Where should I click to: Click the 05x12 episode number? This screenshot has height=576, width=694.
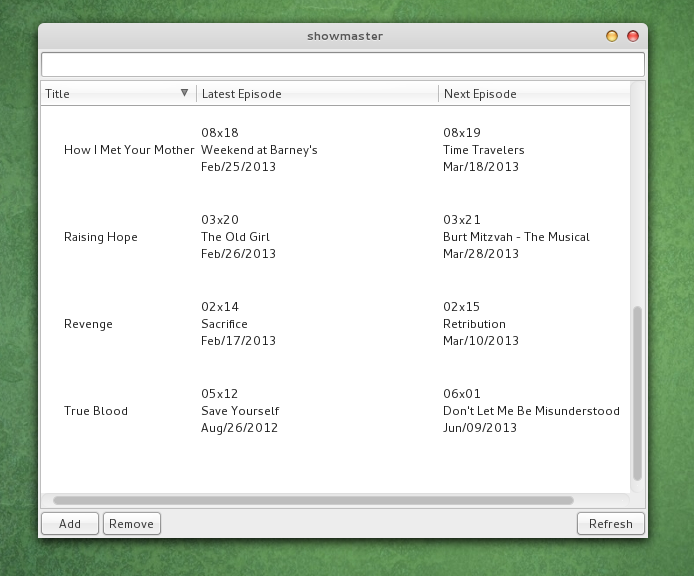point(220,394)
